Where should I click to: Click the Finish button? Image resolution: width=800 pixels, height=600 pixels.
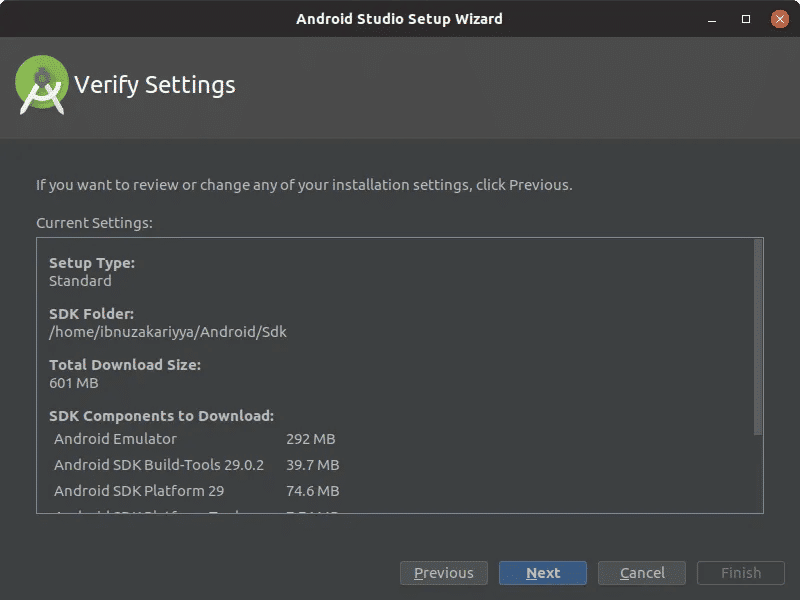[x=741, y=573]
